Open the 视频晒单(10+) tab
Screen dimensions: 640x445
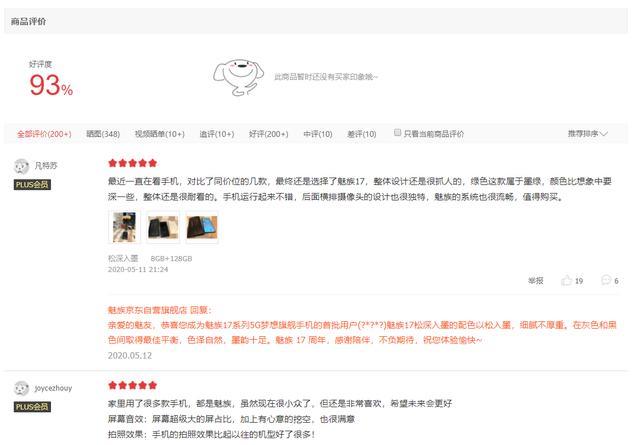tap(160, 134)
